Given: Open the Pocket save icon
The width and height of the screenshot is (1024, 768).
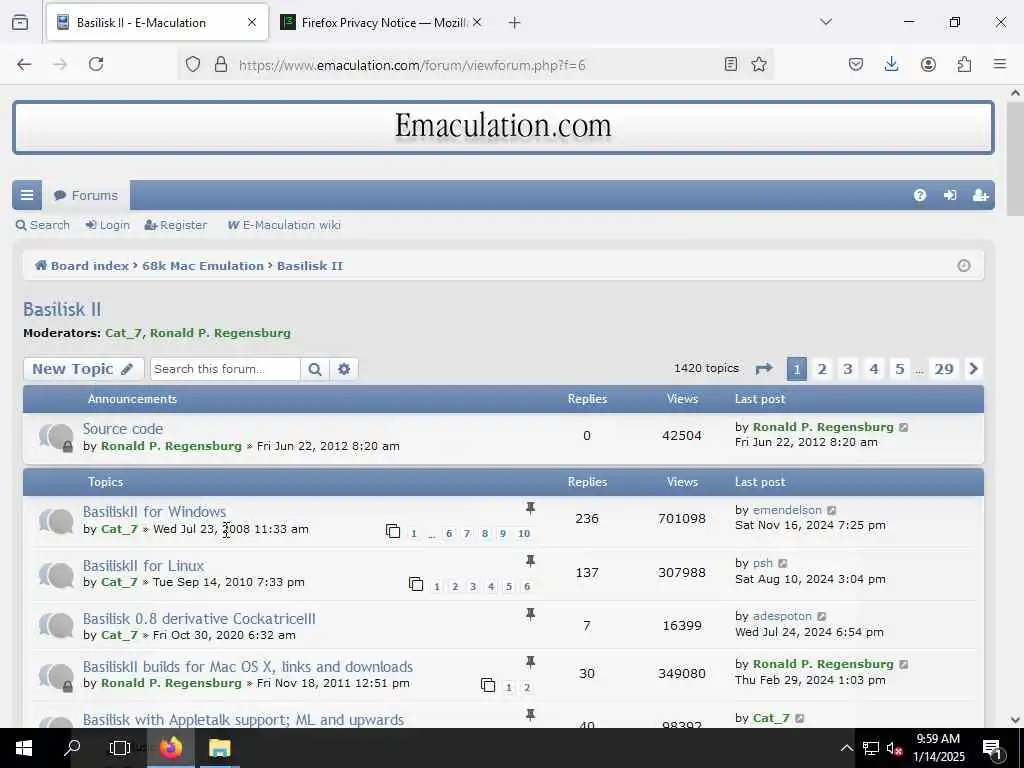Looking at the screenshot, I should [856, 64].
